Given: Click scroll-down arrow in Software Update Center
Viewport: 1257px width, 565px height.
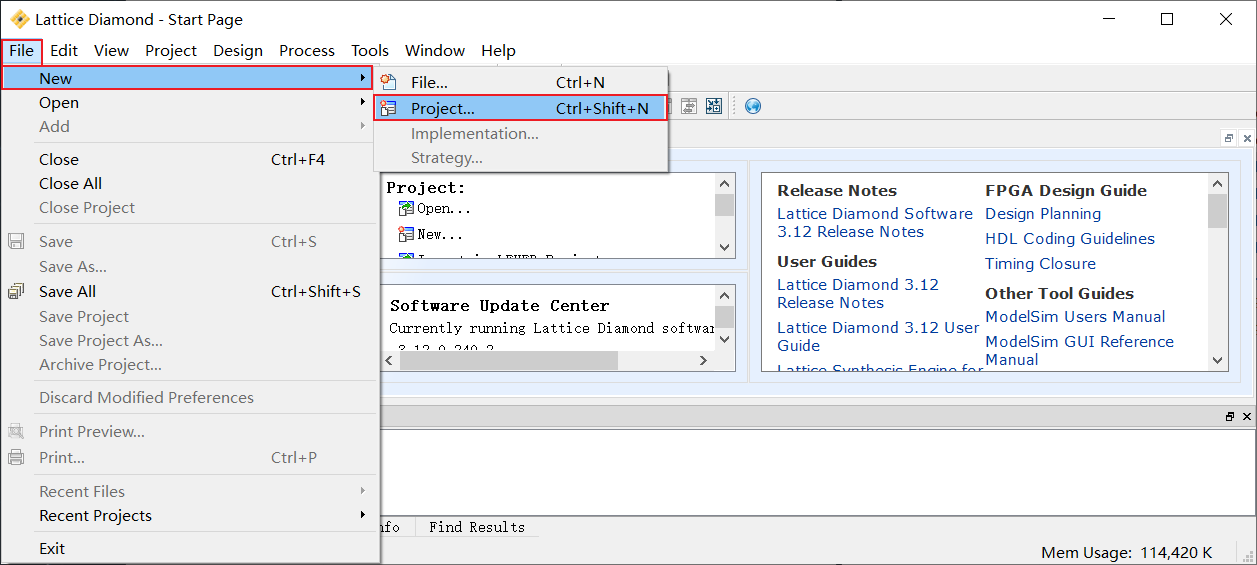Looking at the screenshot, I should (724, 342).
